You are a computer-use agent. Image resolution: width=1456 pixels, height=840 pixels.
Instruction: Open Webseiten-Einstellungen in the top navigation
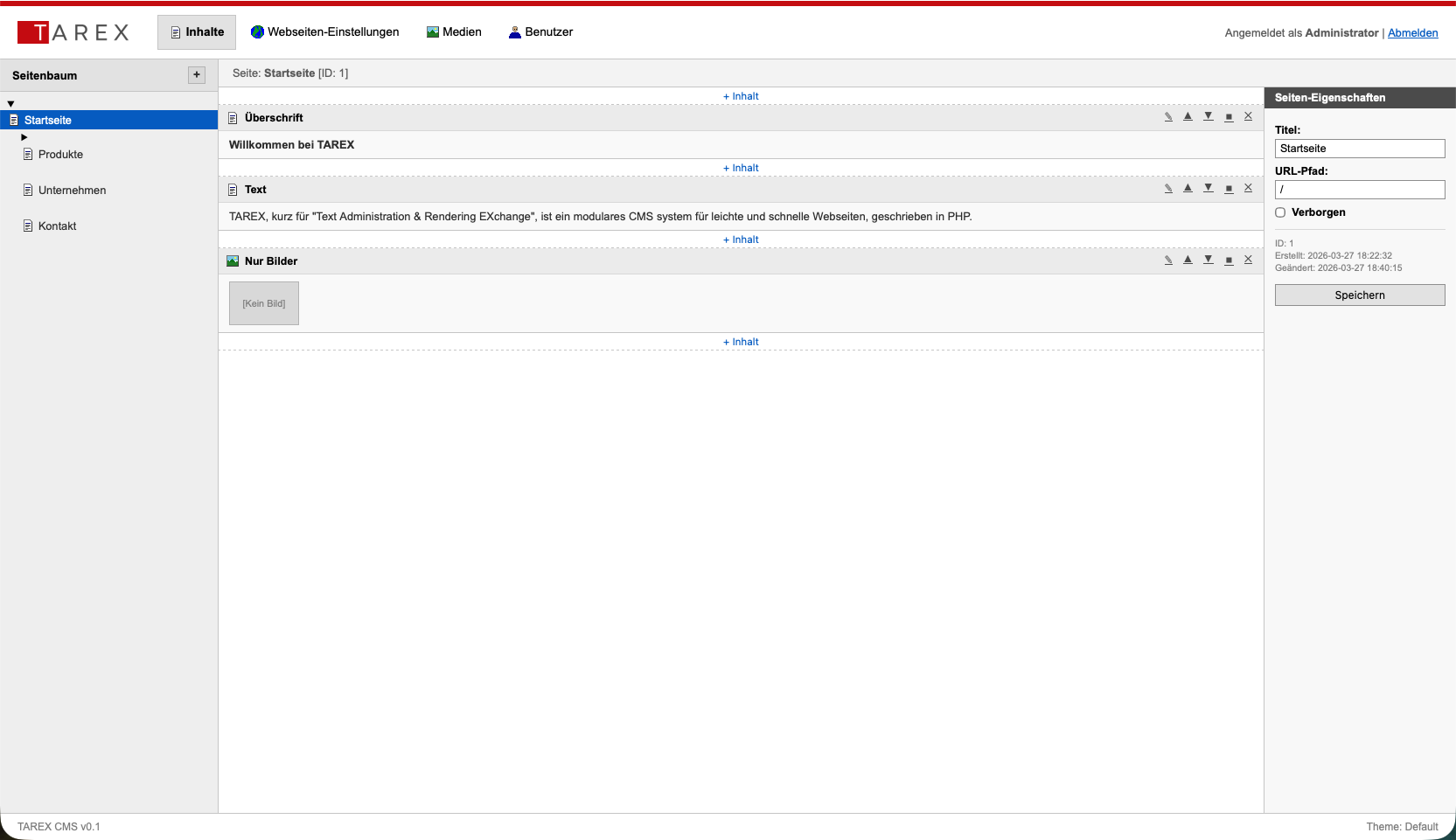324,32
